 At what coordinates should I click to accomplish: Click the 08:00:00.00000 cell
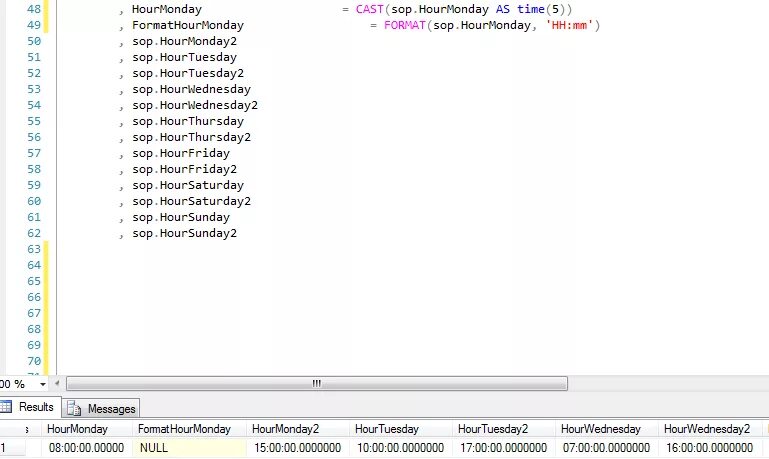tap(86, 448)
